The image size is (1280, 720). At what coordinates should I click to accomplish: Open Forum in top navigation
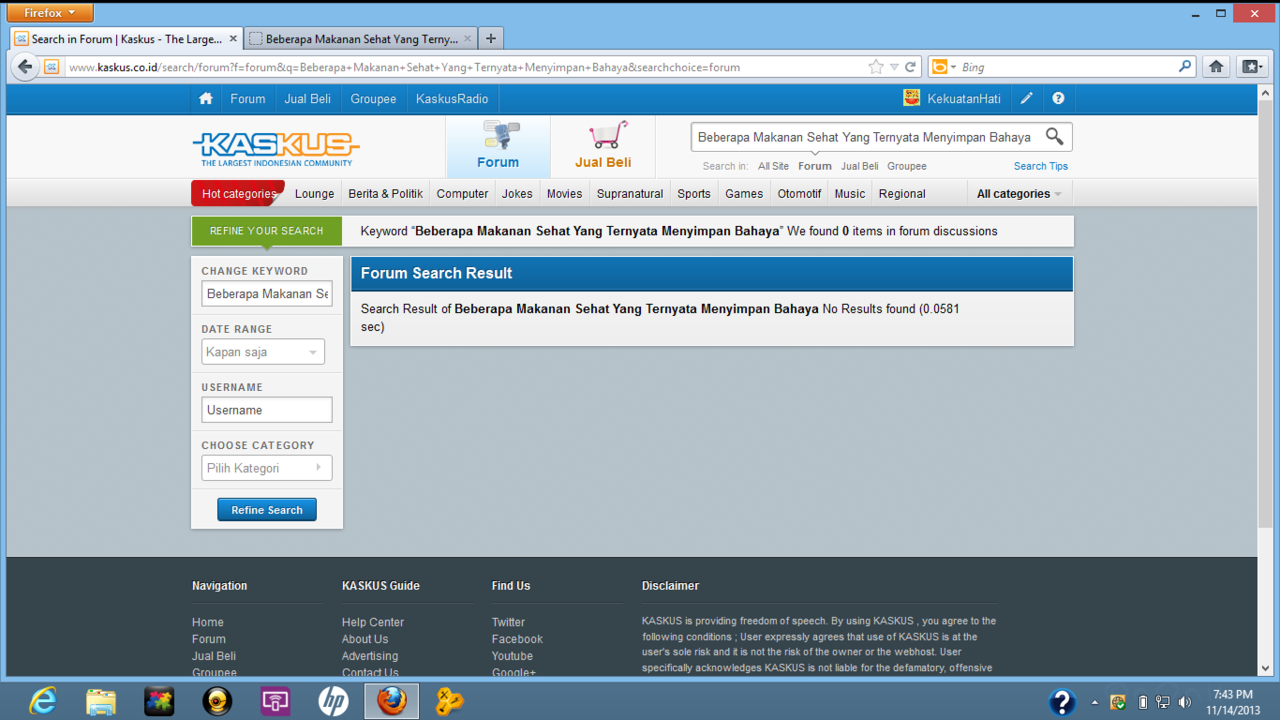(248, 99)
